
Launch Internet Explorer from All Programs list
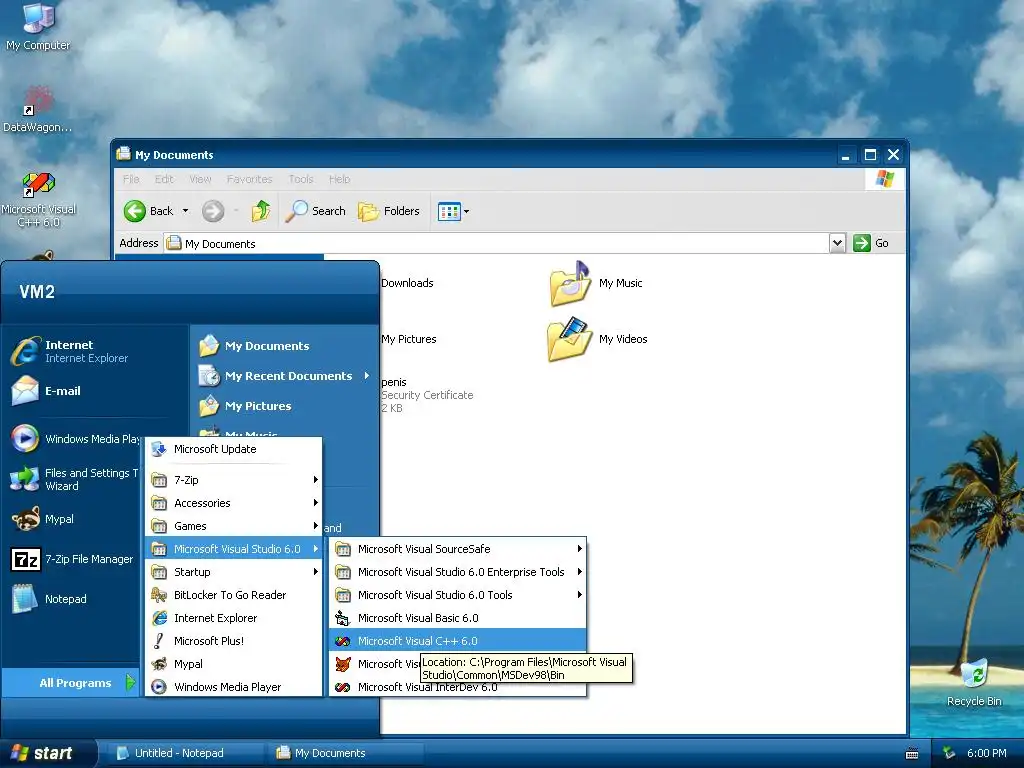(234, 618)
